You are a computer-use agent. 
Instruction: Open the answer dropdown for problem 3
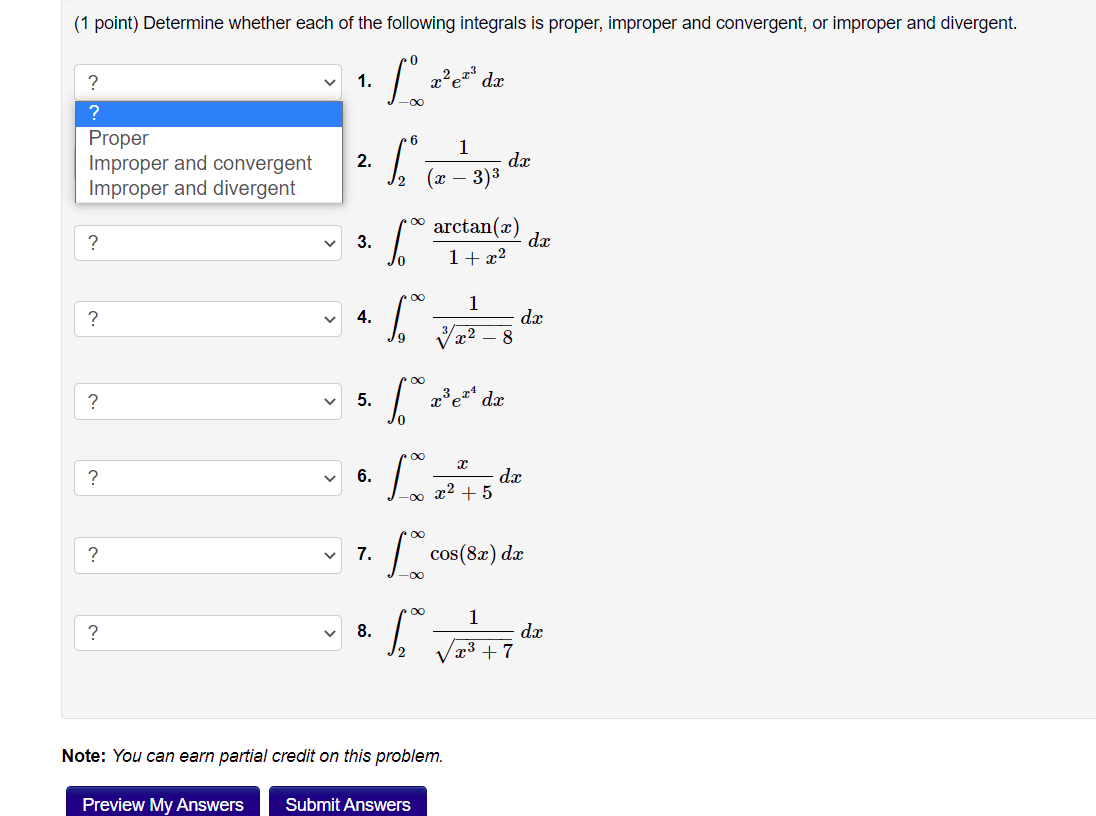click(x=207, y=242)
